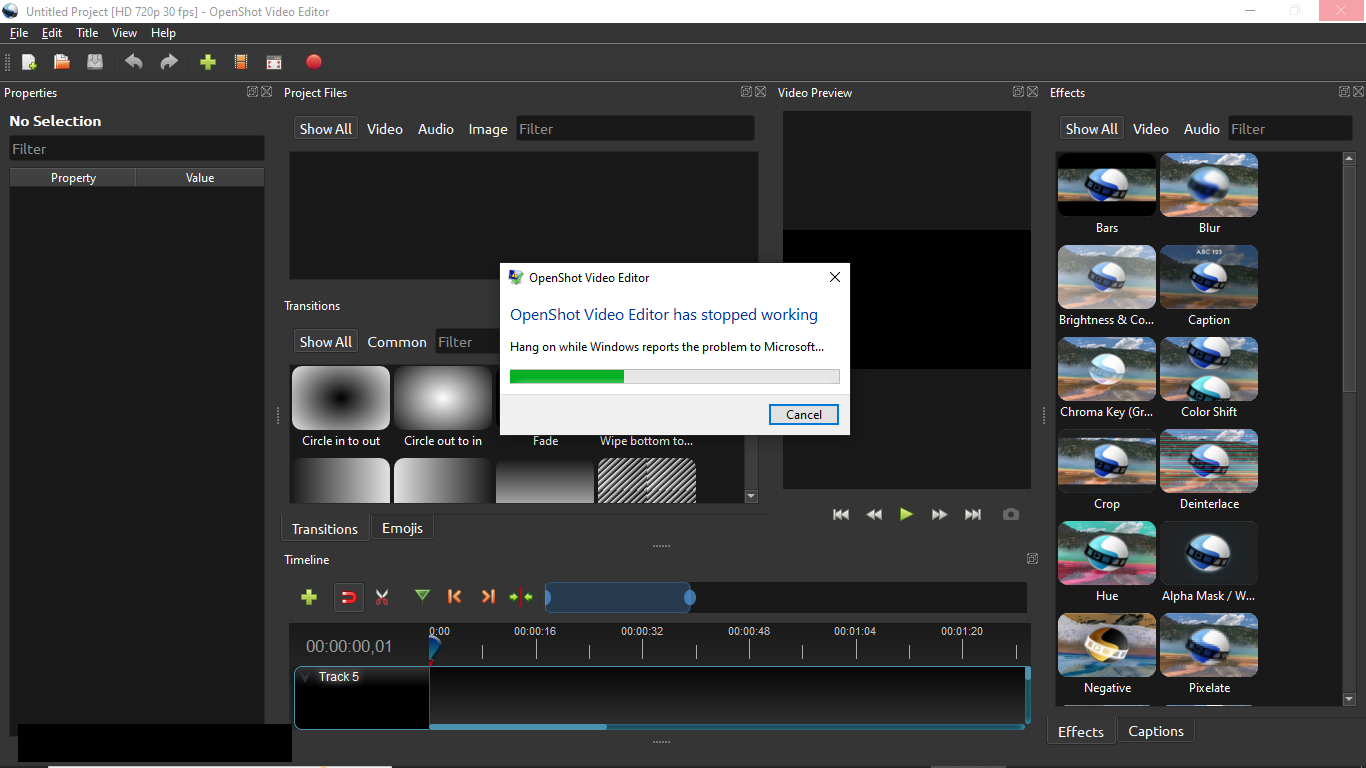Click the Open Project folder icon
Viewport: 1366px width, 768px height.
click(61, 62)
